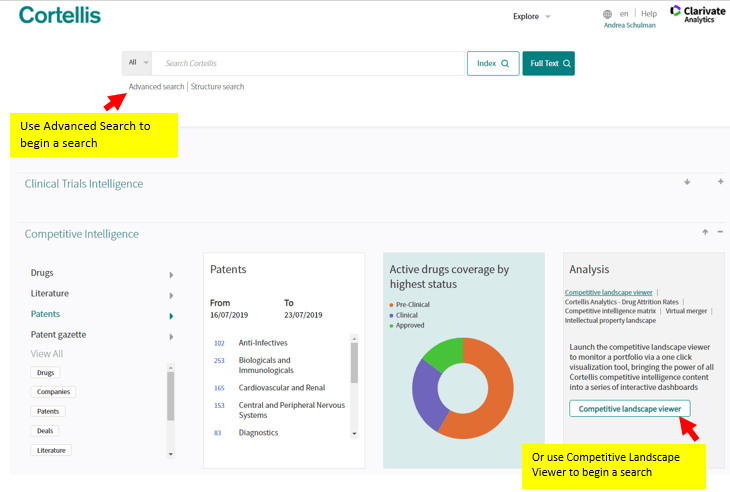The width and height of the screenshot is (730, 492).
Task: Move Clinical Trials Intelligence down with arrow icon
Action: (x=687, y=182)
